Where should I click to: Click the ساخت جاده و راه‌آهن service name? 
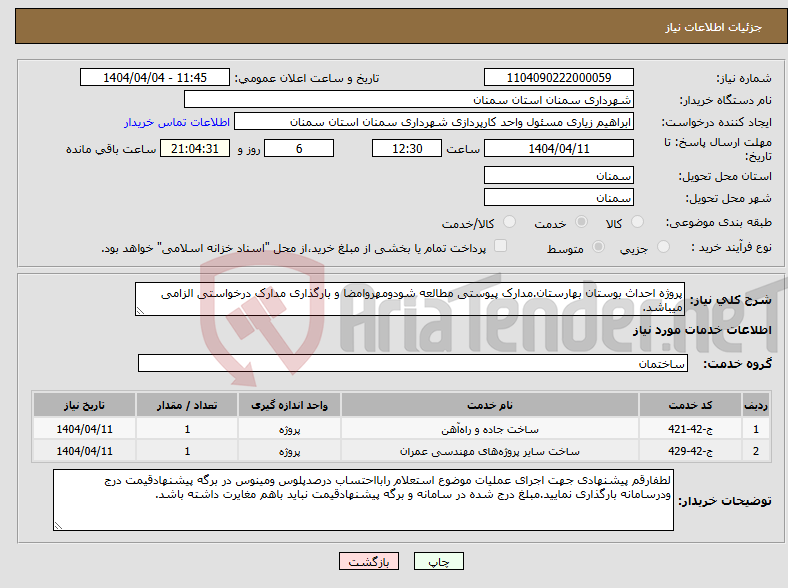[x=490, y=430]
